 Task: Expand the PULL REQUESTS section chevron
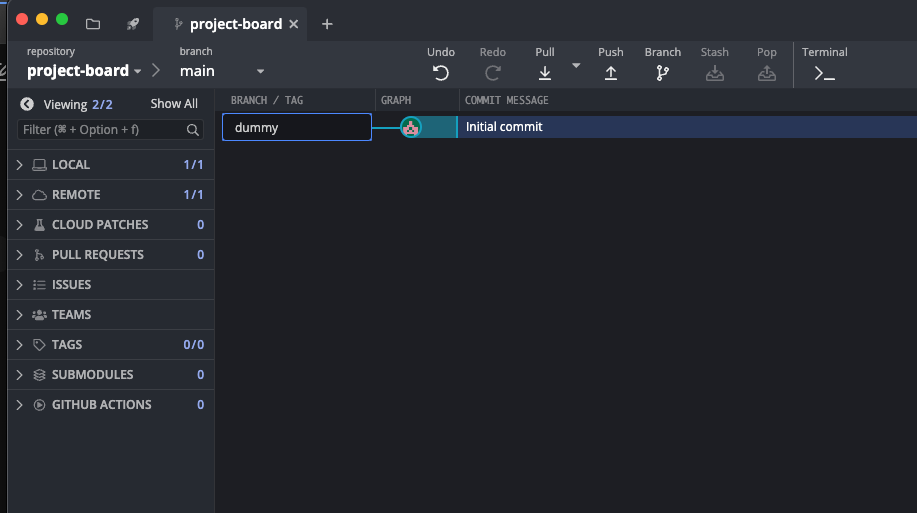[x=19, y=254]
